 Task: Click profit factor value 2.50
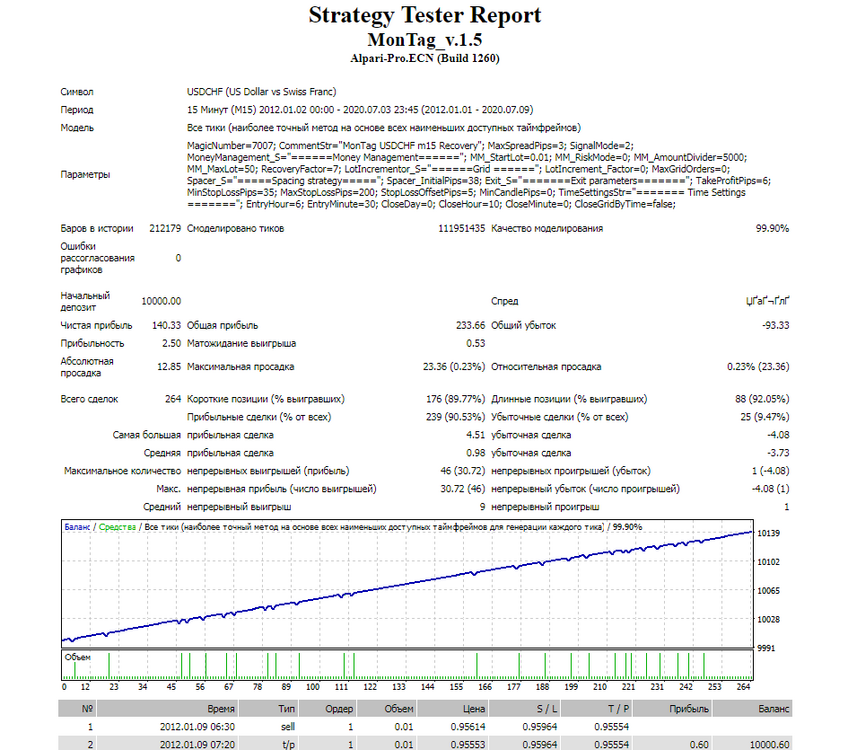click(171, 343)
